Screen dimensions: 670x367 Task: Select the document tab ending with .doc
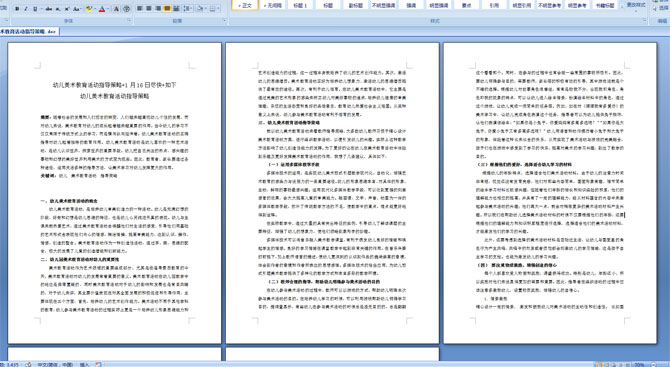click(x=29, y=31)
